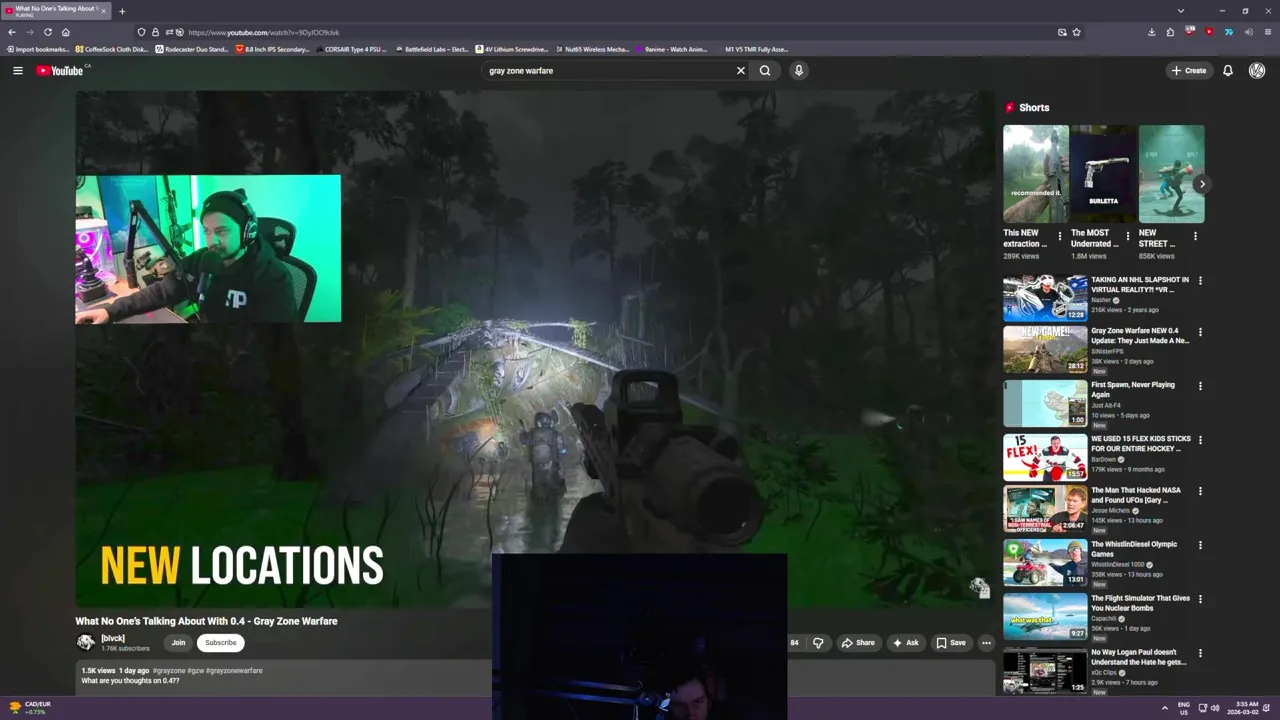
Task: Open the #grayzone hashtag
Action: pyautogui.click(x=169, y=671)
